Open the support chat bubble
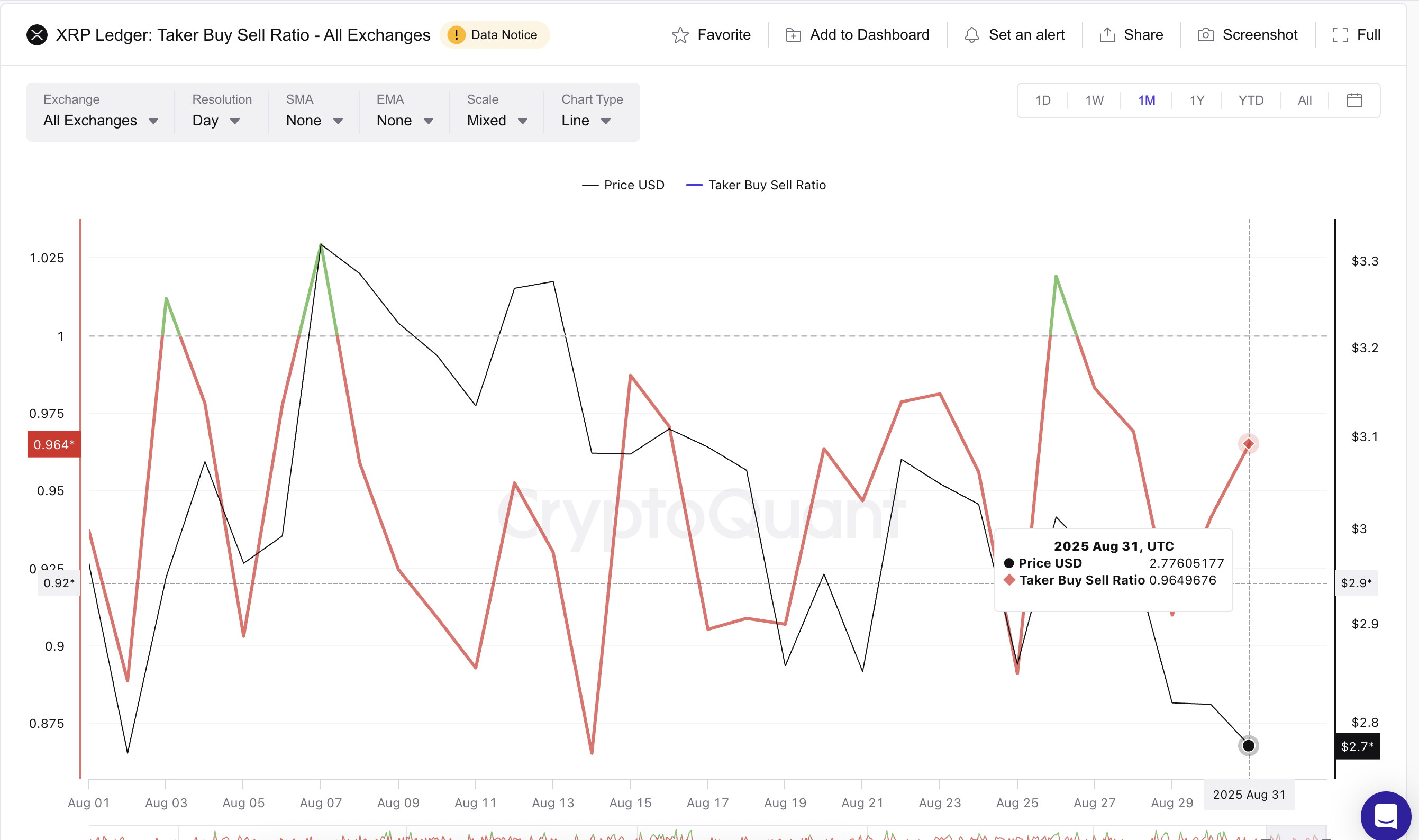This screenshot has width=1419, height=840. 1385,816
